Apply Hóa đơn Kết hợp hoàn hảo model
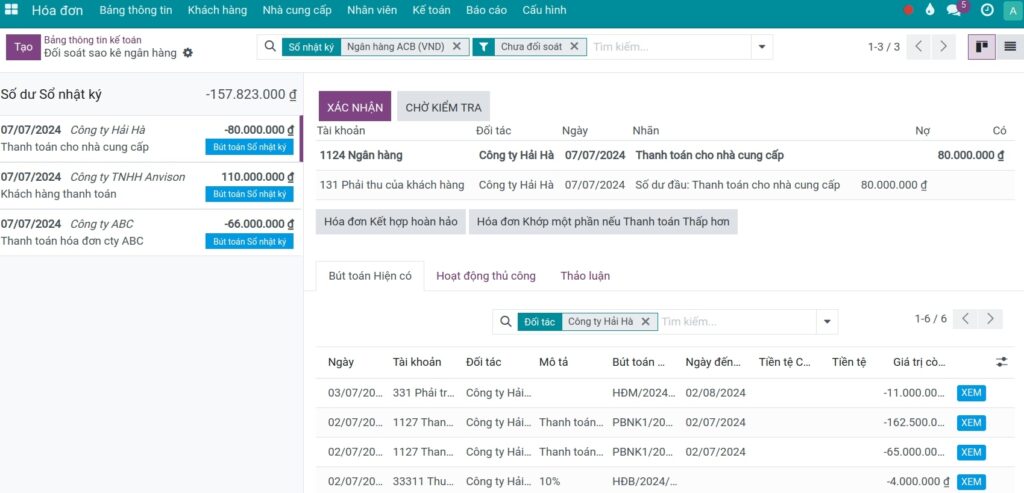1024x493 pixels. 391,221
